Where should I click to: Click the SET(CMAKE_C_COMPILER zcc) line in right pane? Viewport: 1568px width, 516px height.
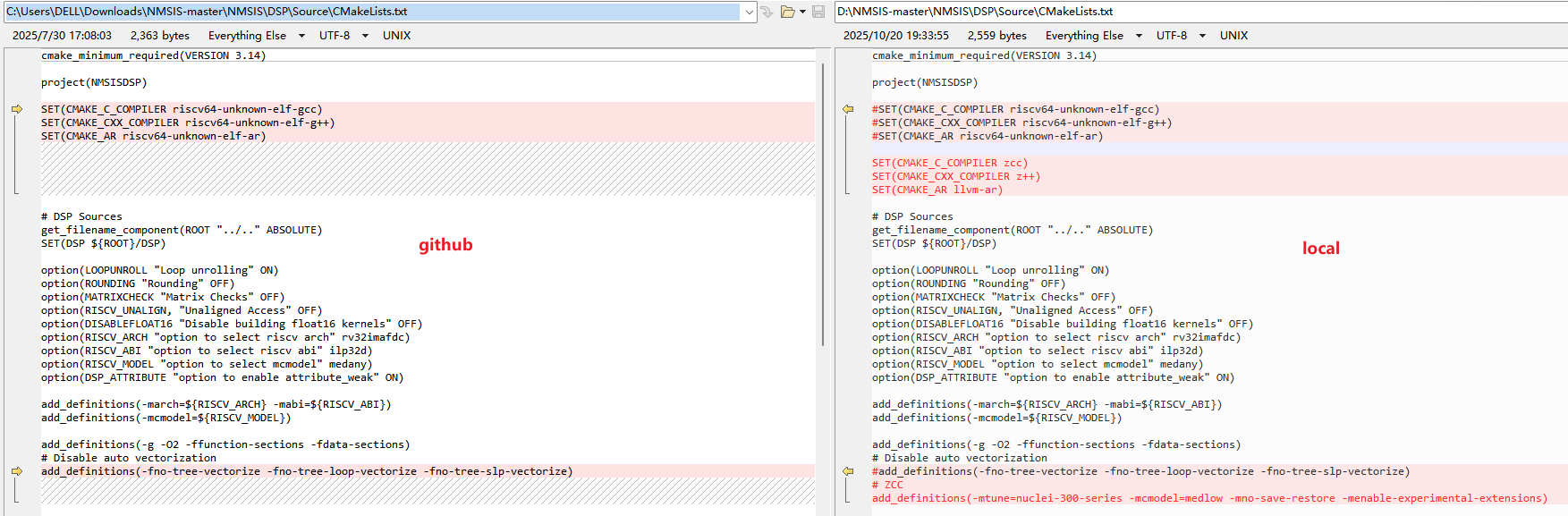pos(949,163)
